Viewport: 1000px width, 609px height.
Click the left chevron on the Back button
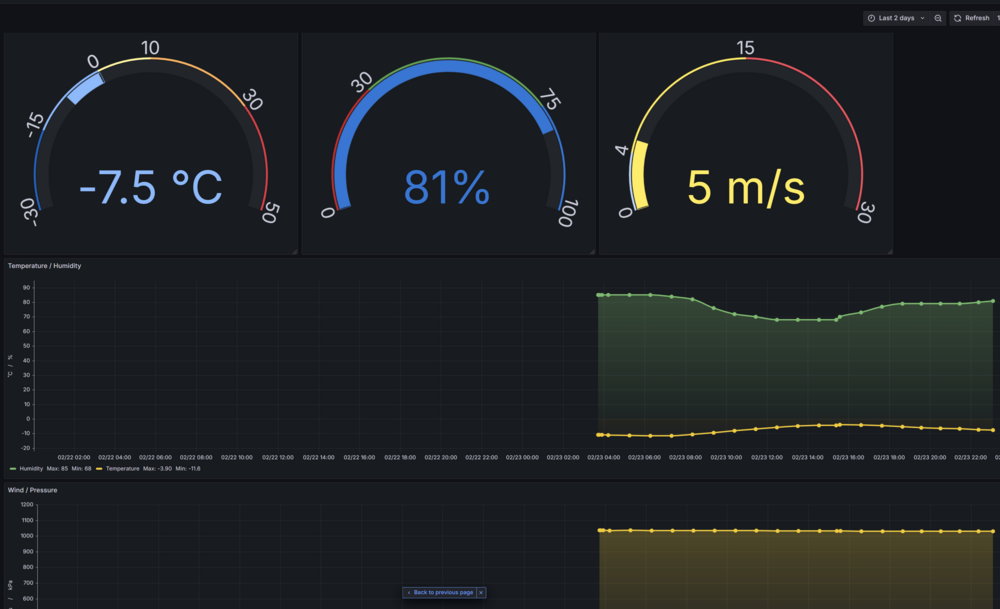(x=409, y=592)
